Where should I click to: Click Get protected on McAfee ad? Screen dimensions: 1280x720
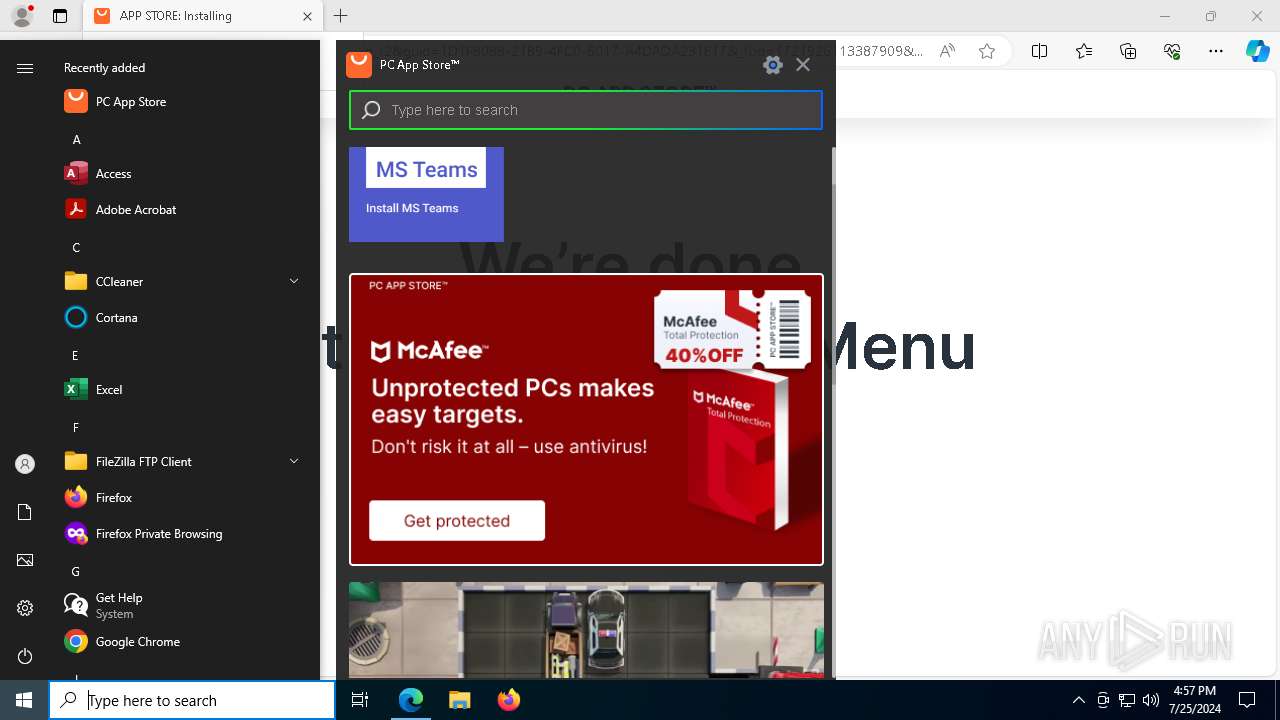[457, 520]
